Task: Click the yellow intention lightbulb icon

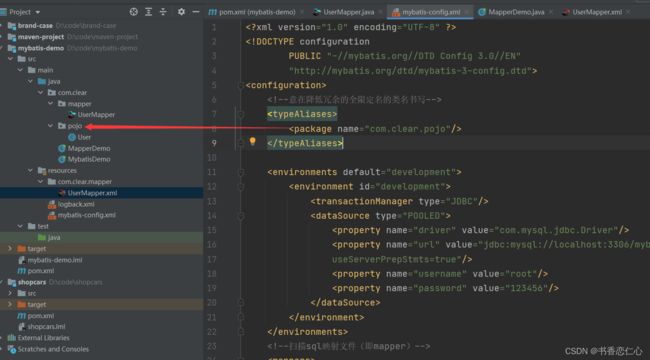Action: [252, 141]
